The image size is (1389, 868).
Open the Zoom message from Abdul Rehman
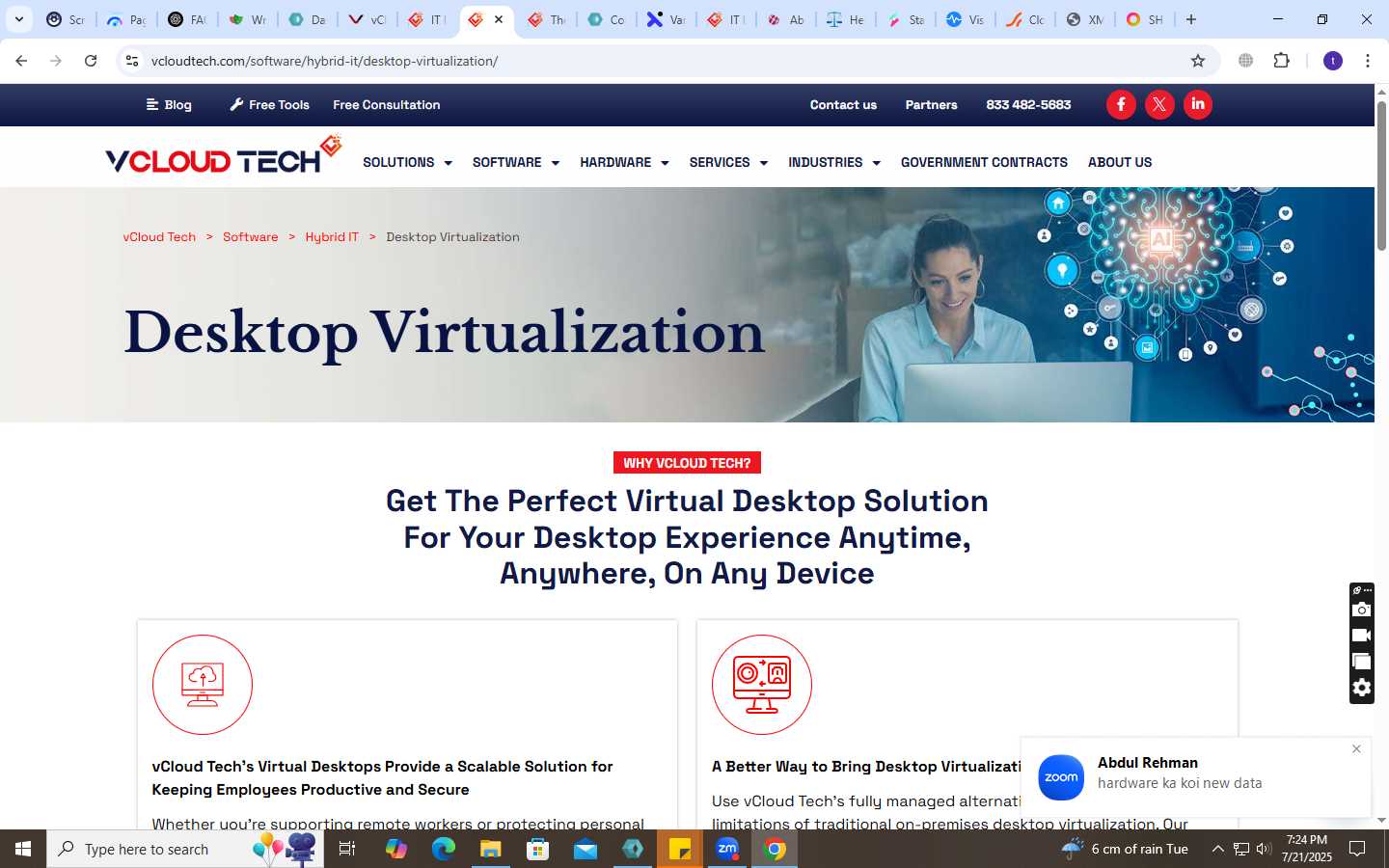coord(1195,776)
